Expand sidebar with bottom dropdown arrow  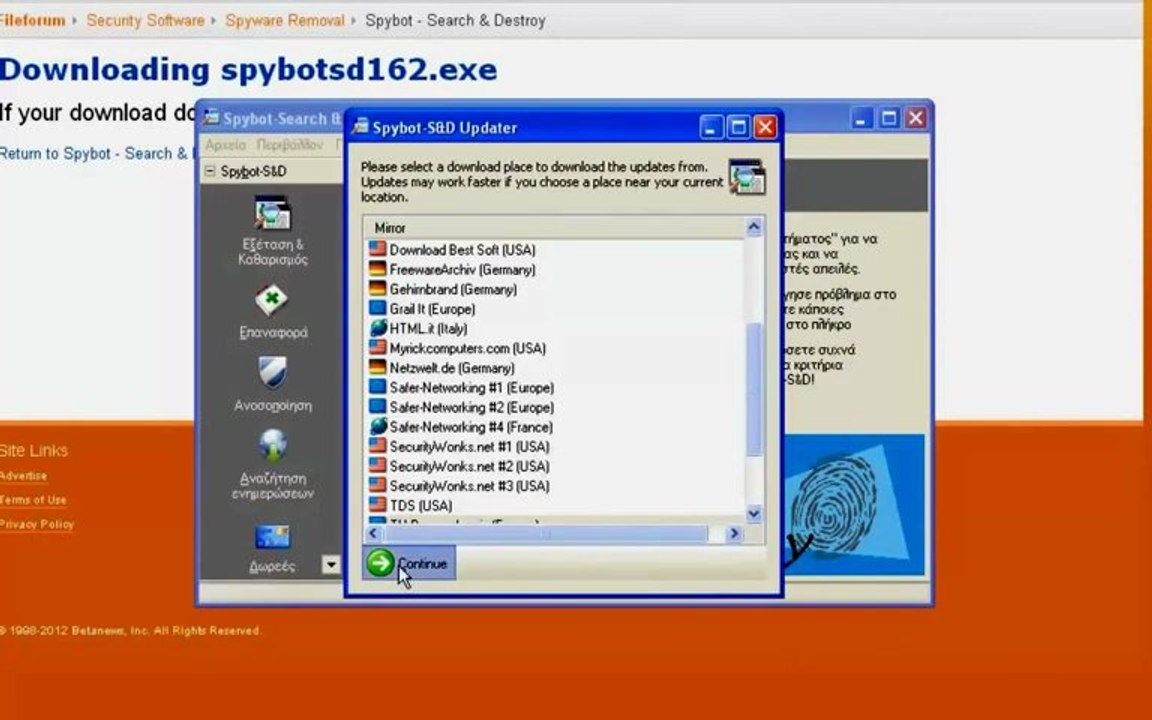(x=331, y=564)
